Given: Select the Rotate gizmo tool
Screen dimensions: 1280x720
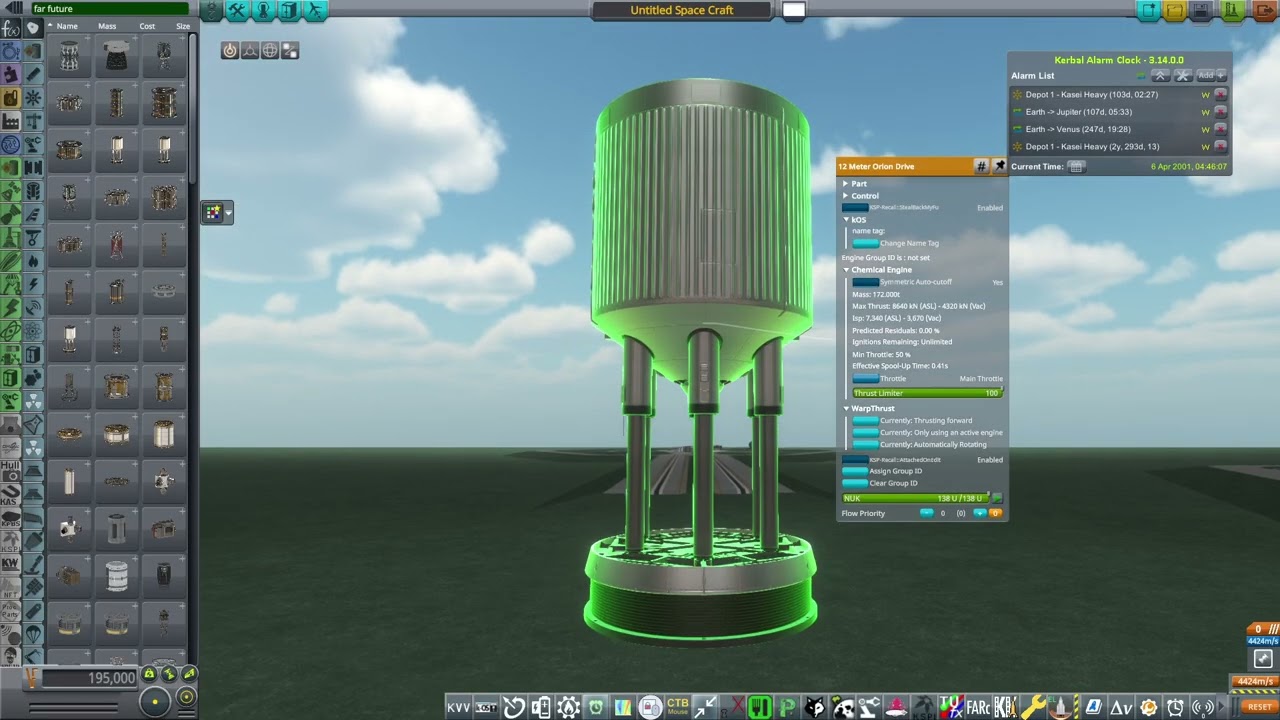Looking at the screenshot, I should coord(270,50).
